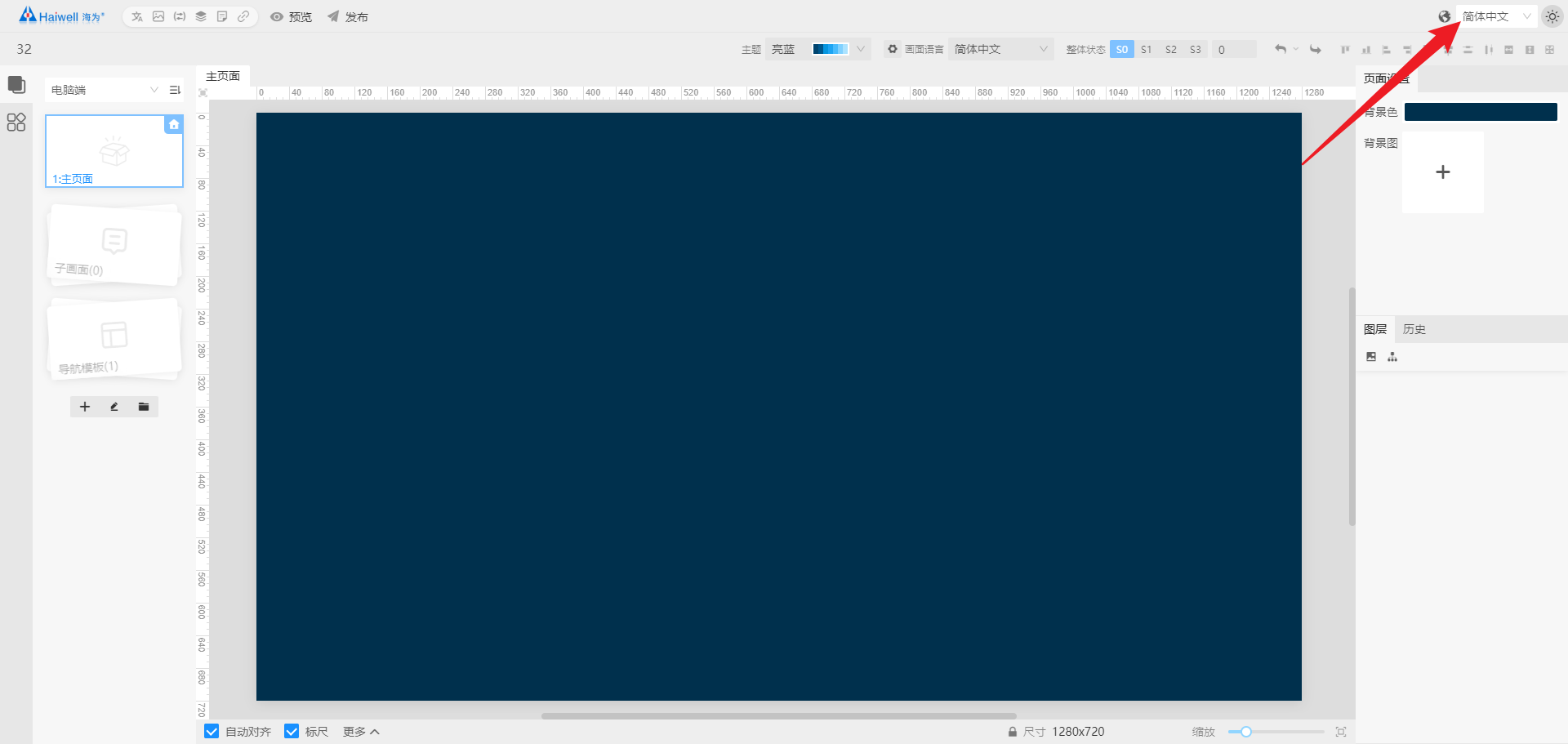Image resolution: width=1568 pixels, height=744 pixels.
Task: Switch to the 图层 tab
Action: point(1375,329)
